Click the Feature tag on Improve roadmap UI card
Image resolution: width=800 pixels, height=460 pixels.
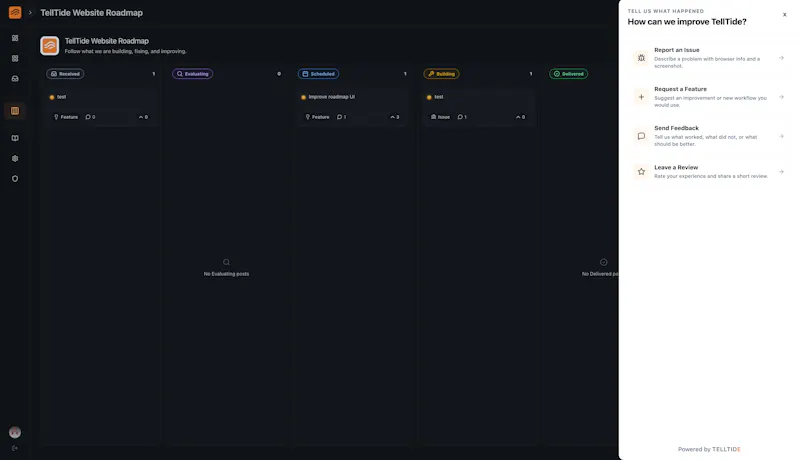click(317, 117)
